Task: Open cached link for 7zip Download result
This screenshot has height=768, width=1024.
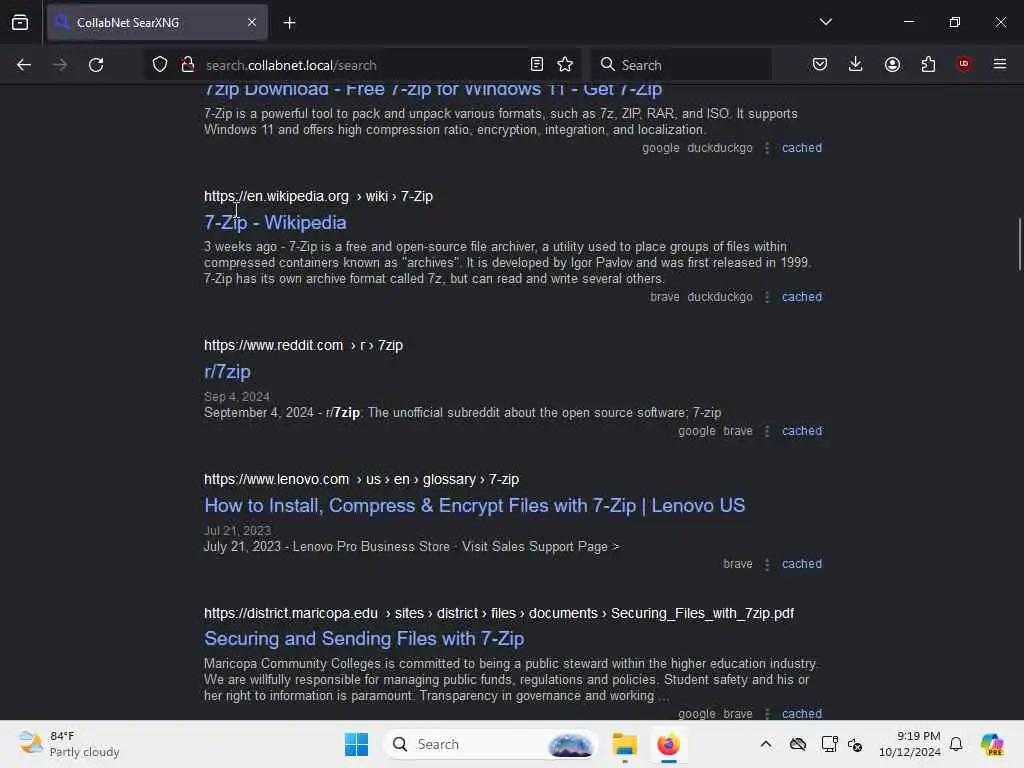Action: 802,148
